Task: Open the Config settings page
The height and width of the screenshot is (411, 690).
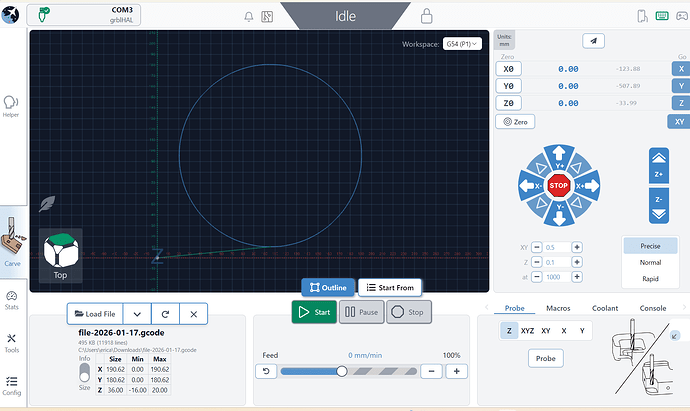Action: [x=12, y=384]
